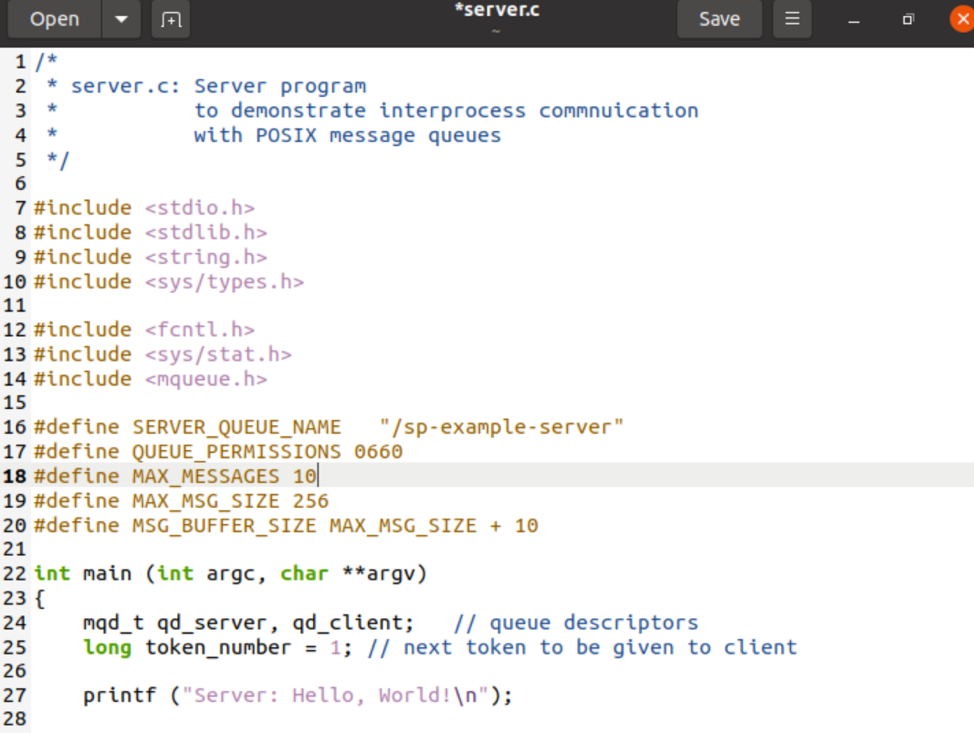Click the Open file button
The image size is (974, 733).
click(x=54, y=19)
